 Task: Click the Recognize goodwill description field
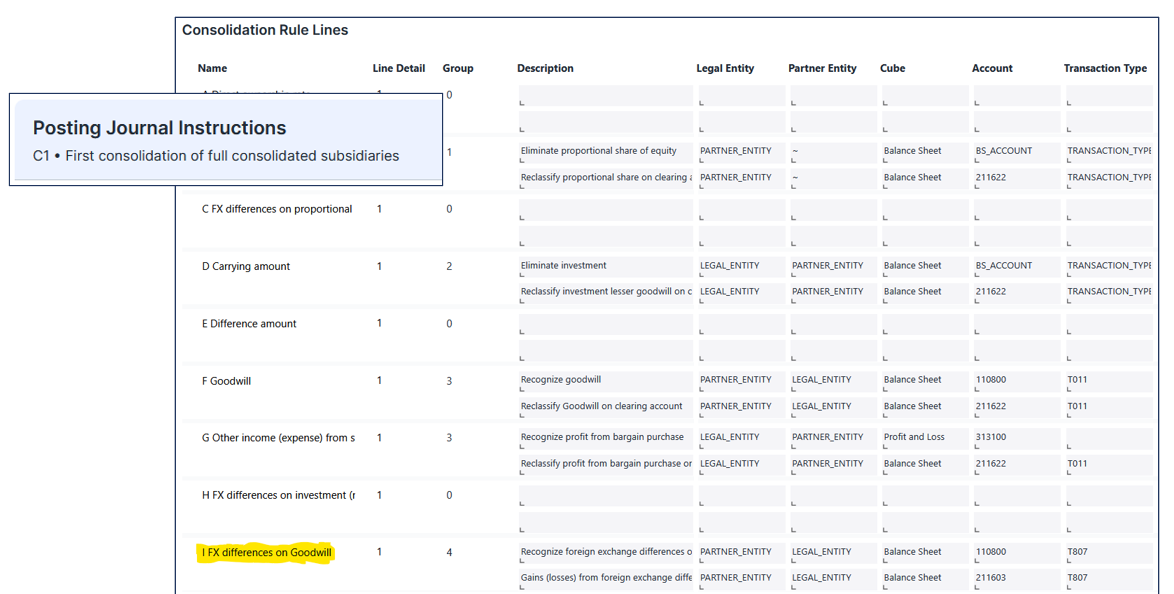point(605,380)
